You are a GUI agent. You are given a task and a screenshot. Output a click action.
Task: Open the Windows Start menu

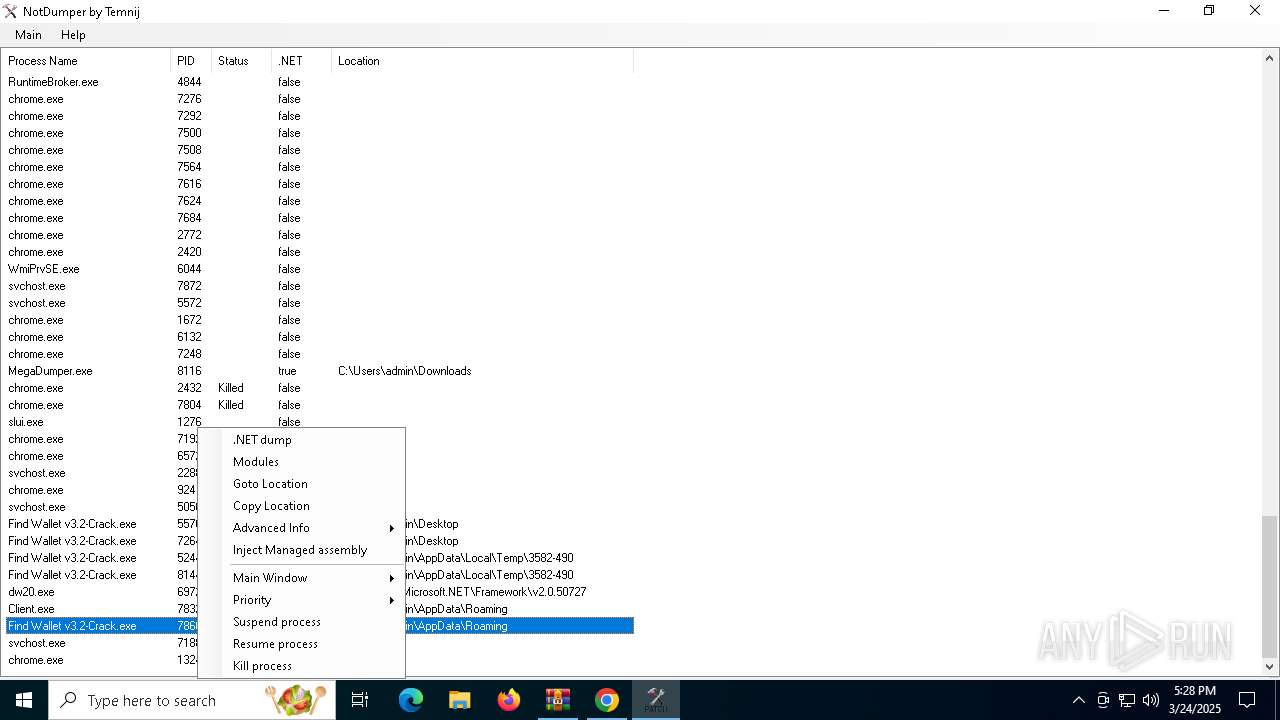tap(24, 700)
